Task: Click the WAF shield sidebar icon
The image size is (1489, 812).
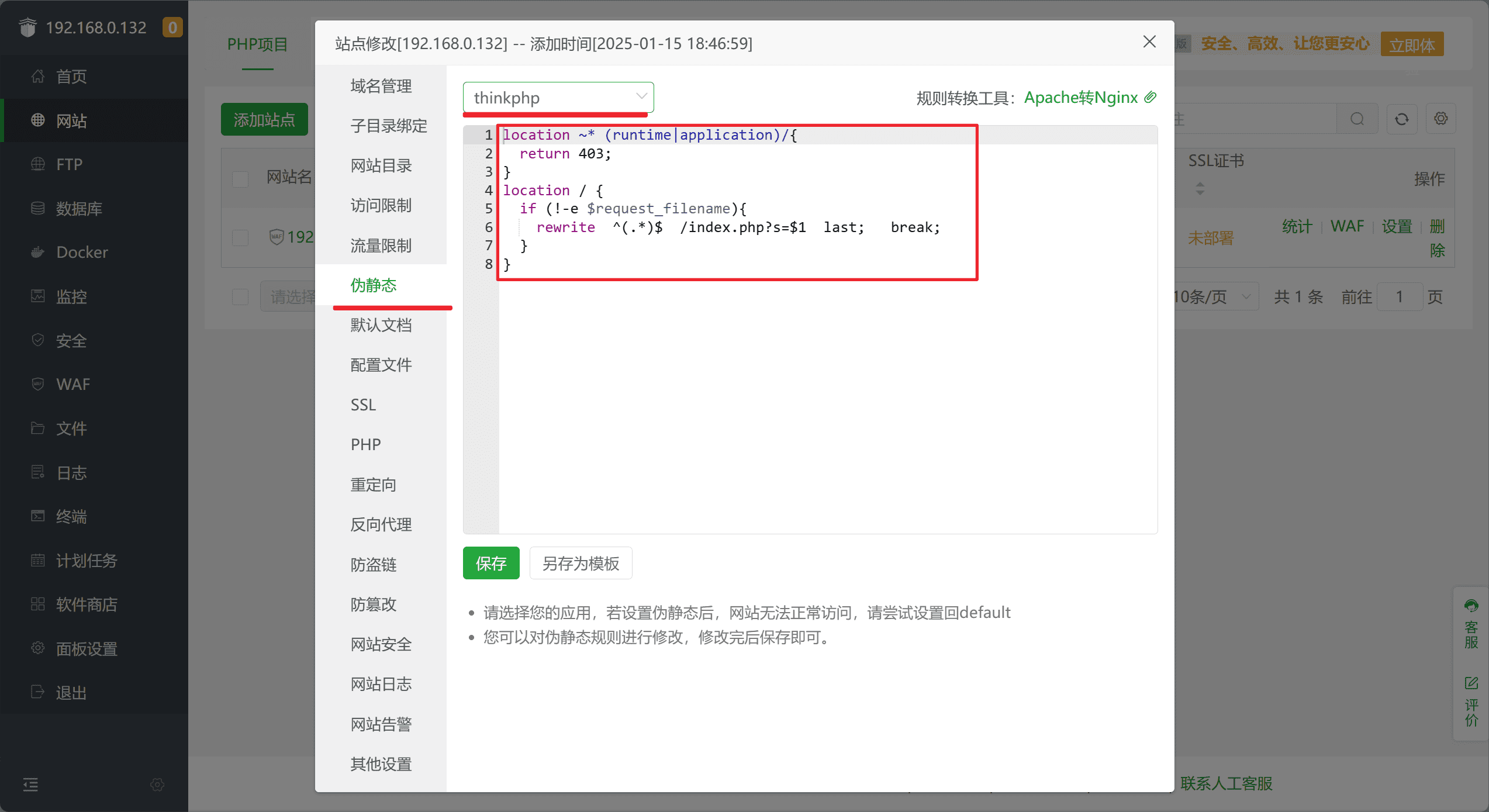Action: (x=38, y=384)
